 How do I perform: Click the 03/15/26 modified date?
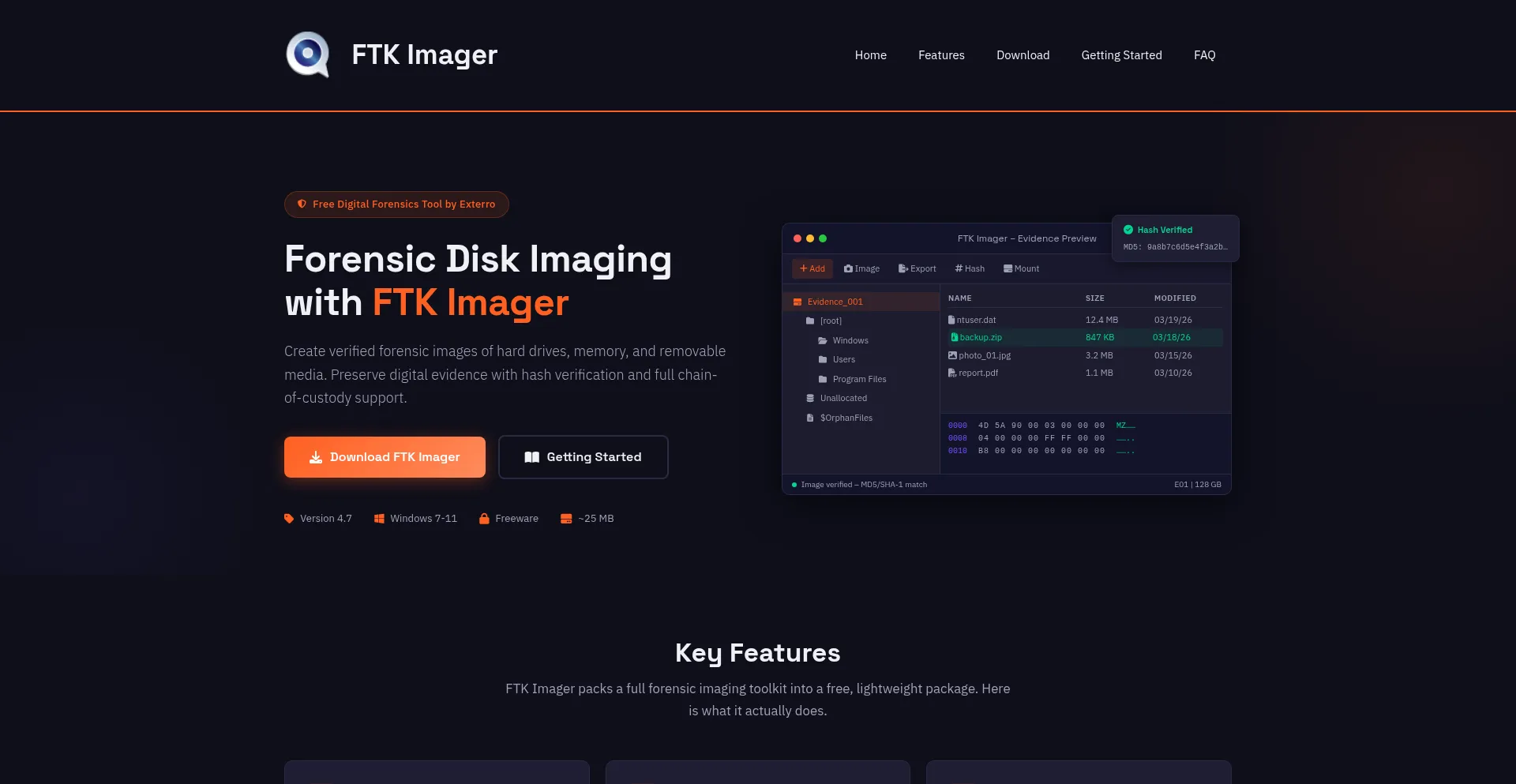point(1173,355)
